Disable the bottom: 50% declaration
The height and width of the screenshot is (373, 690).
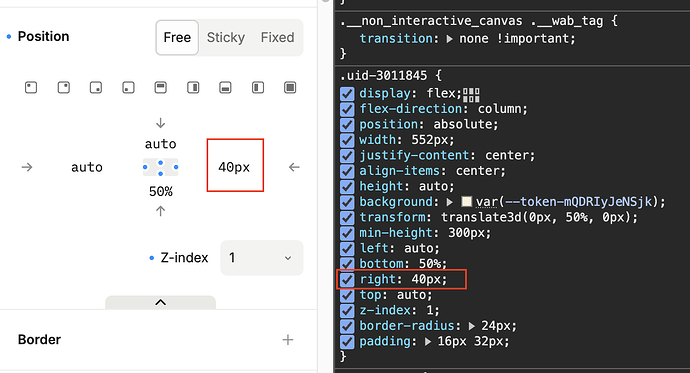point(347,264)
